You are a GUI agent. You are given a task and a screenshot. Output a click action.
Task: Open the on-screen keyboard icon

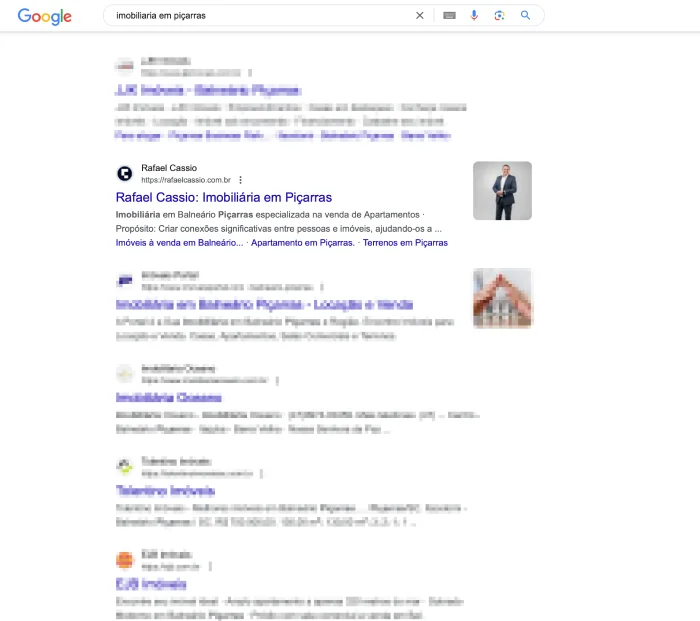449,16
